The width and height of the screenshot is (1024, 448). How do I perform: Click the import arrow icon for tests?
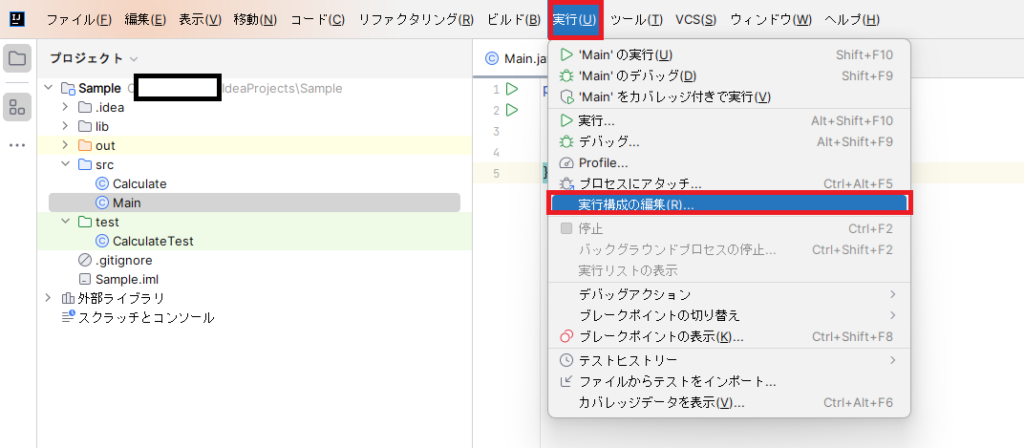coord(567,381)
